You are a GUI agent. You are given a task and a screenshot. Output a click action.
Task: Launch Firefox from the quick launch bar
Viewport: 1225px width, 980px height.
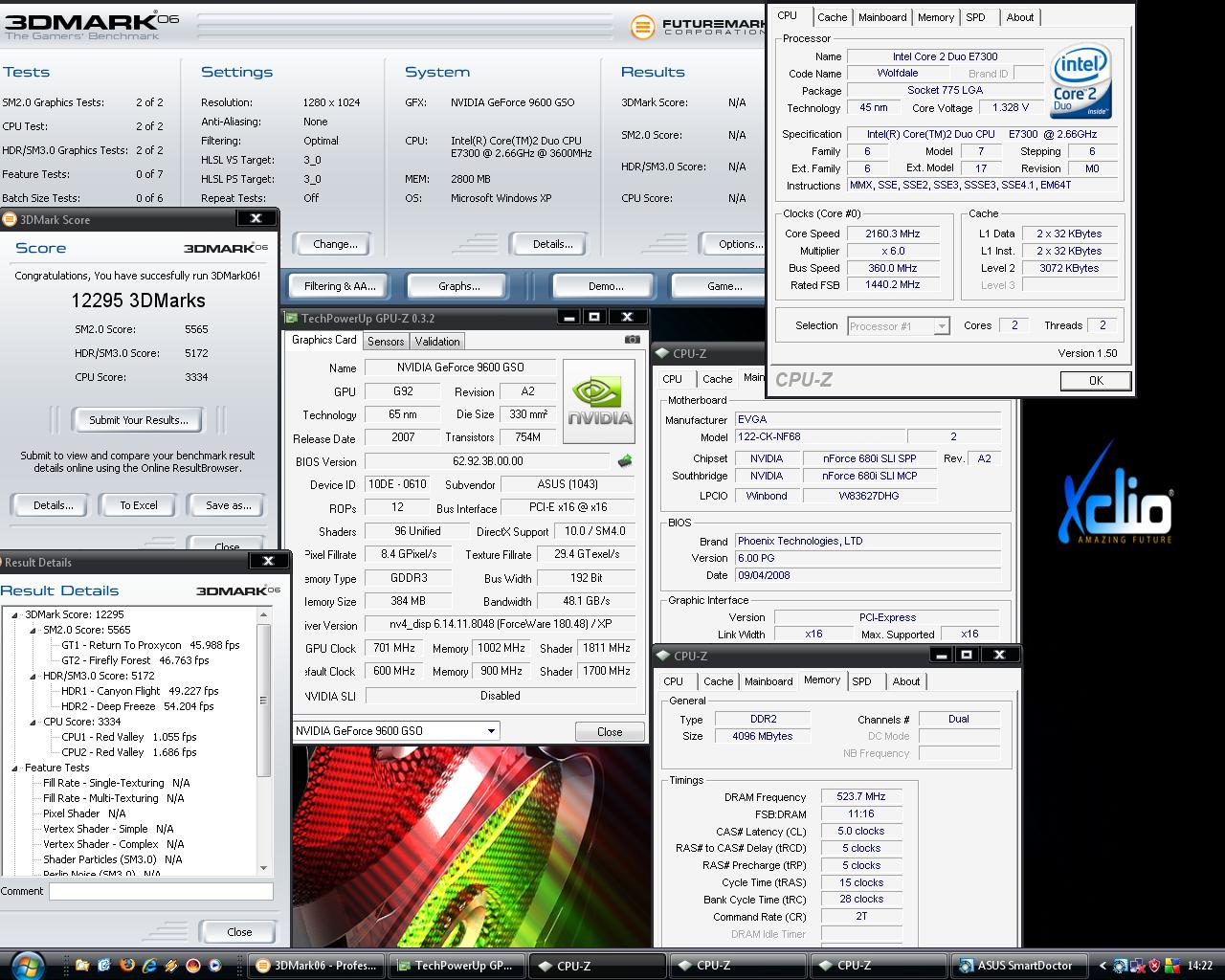point(127,966)
